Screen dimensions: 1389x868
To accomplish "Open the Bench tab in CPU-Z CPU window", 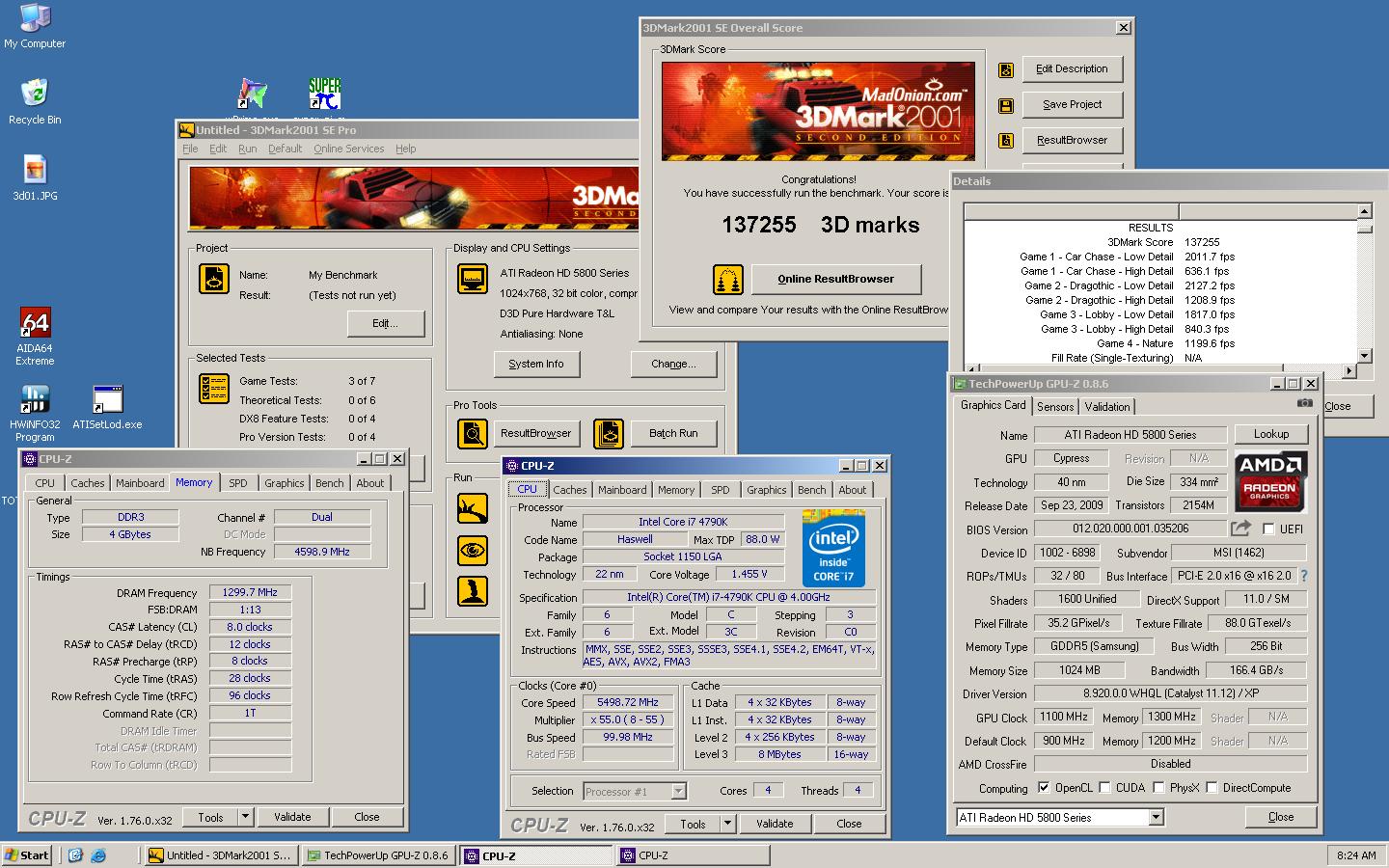I will coord(812,490).
